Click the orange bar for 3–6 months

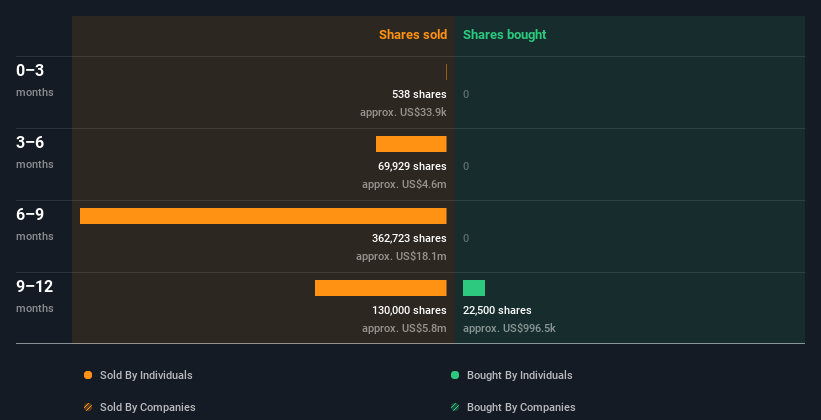click(411, 144)
